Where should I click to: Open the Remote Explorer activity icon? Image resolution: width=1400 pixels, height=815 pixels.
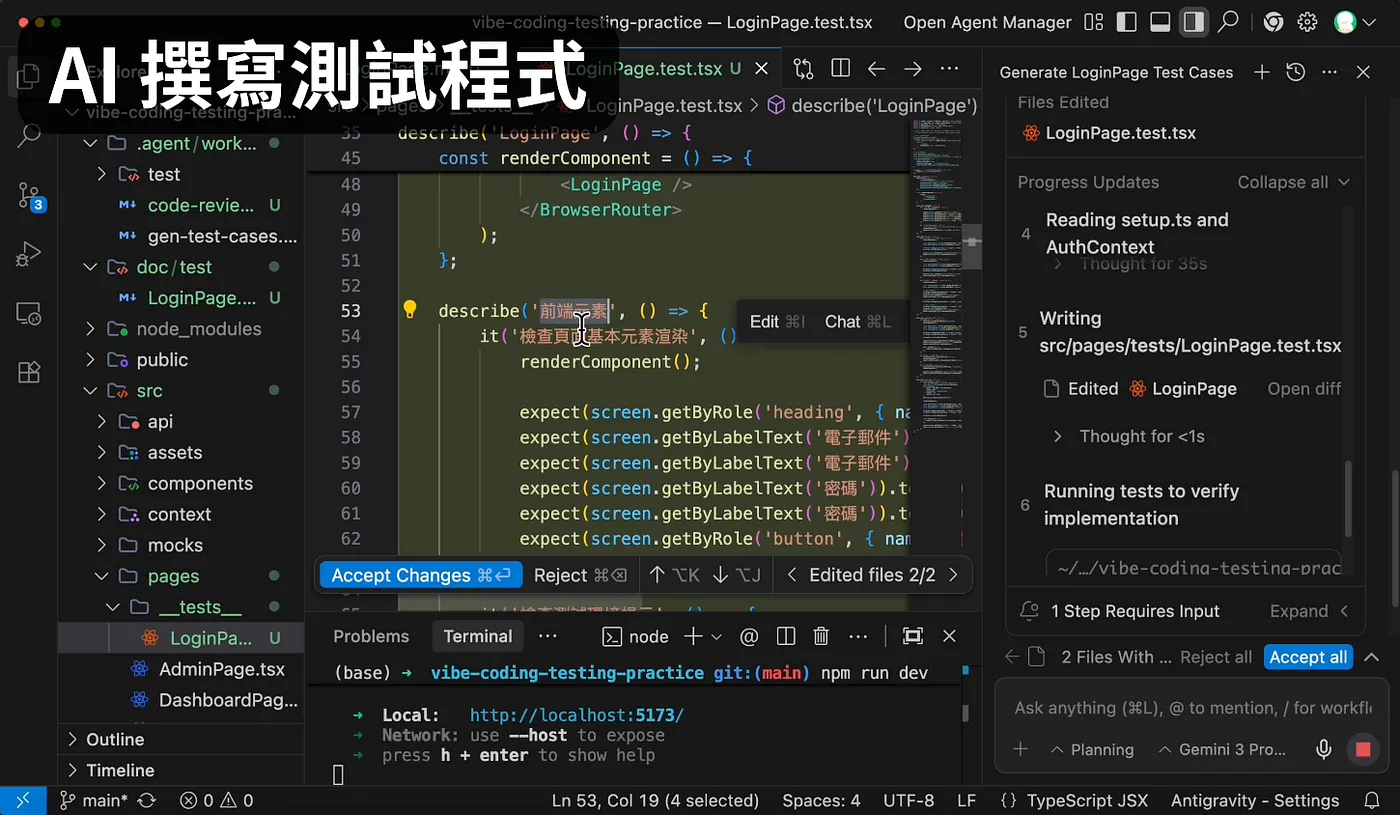(29, 314)
